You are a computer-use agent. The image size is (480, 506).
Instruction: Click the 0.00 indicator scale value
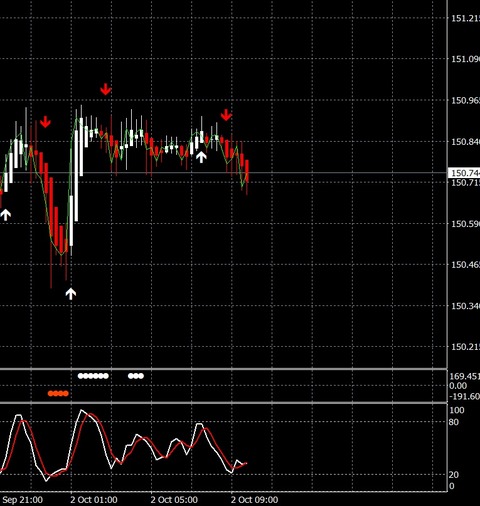coord(458,386)
